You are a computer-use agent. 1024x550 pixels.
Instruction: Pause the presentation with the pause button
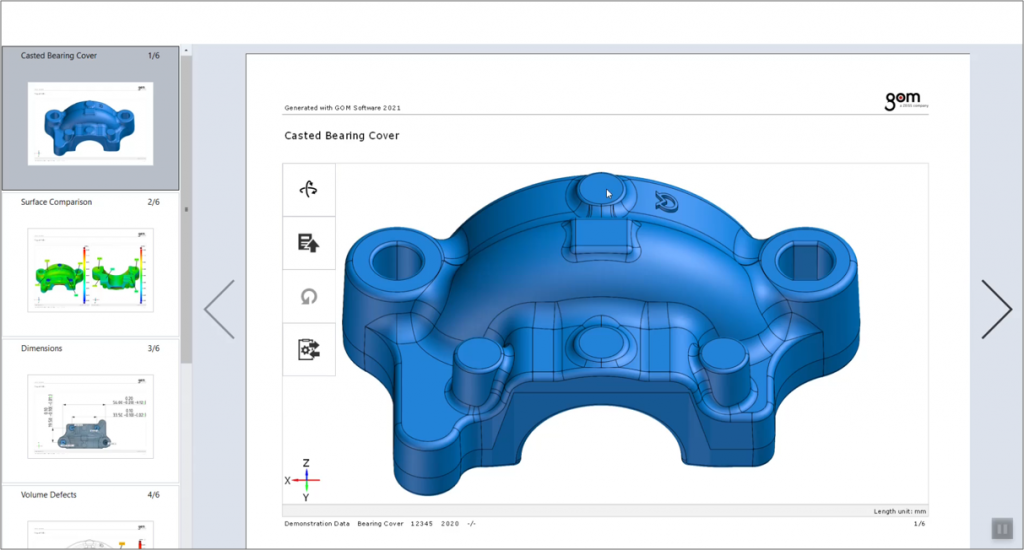click(1002, 528)
